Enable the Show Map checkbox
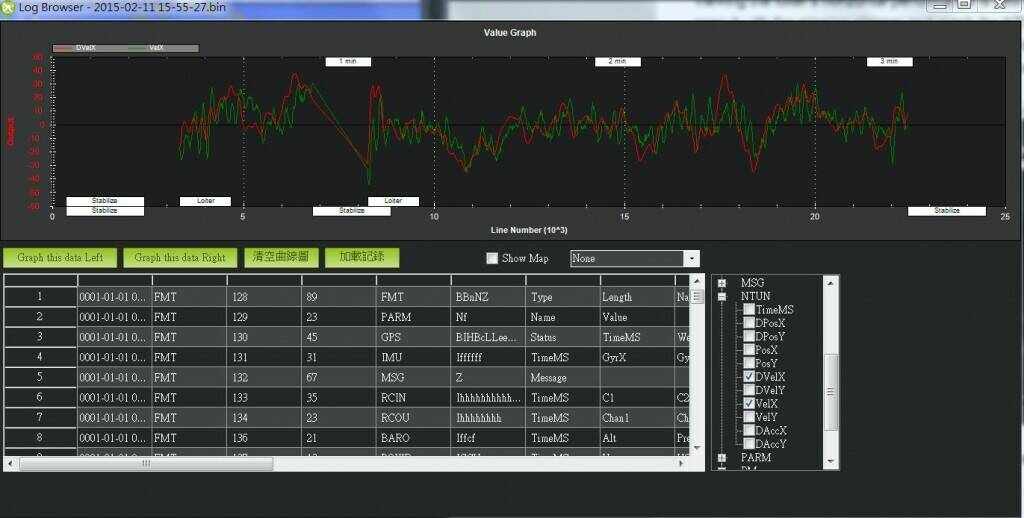1024x518 pixels. [x=492, y=258]
